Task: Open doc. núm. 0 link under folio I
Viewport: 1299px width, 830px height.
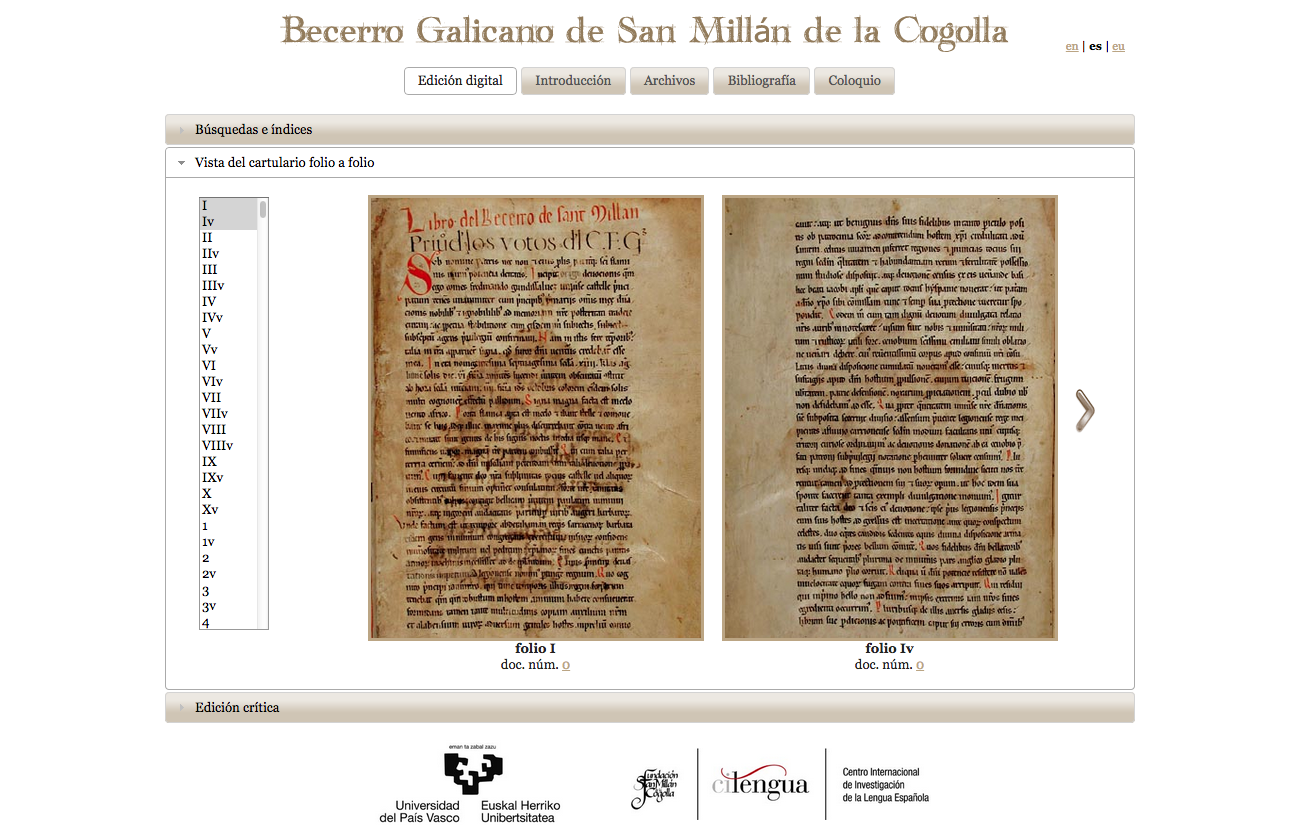Action: tap(566, 665)
